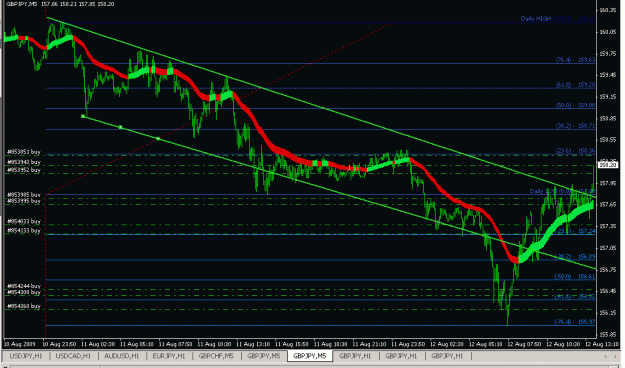The width and height of the screenshot is (625, 368).
Task: Click the Fibonacci (38.2) - 158.71 label
Action: point(576,126)
